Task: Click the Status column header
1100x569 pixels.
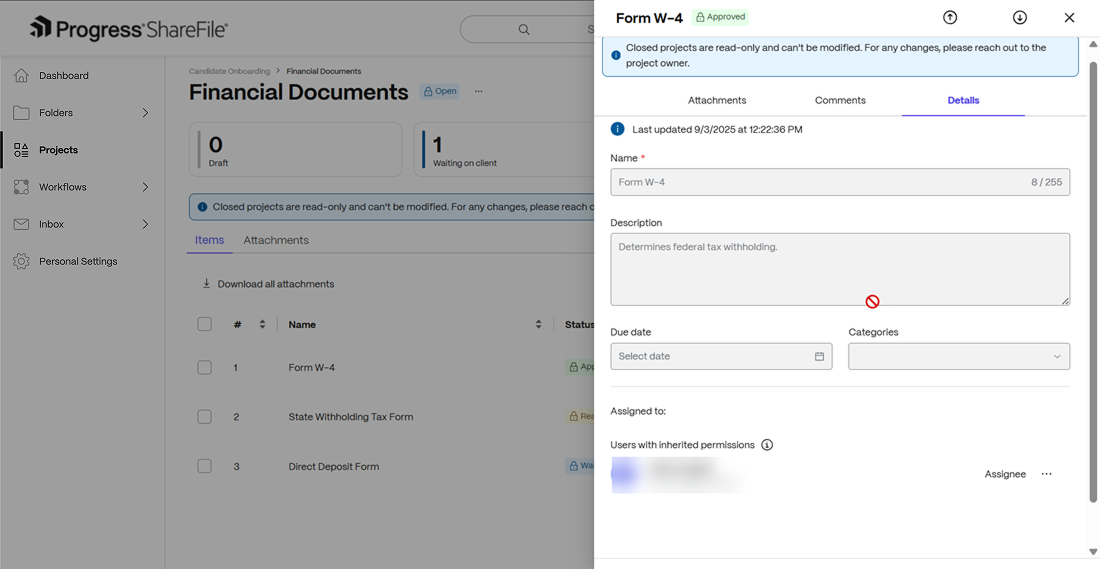Action: pos(579,324)
